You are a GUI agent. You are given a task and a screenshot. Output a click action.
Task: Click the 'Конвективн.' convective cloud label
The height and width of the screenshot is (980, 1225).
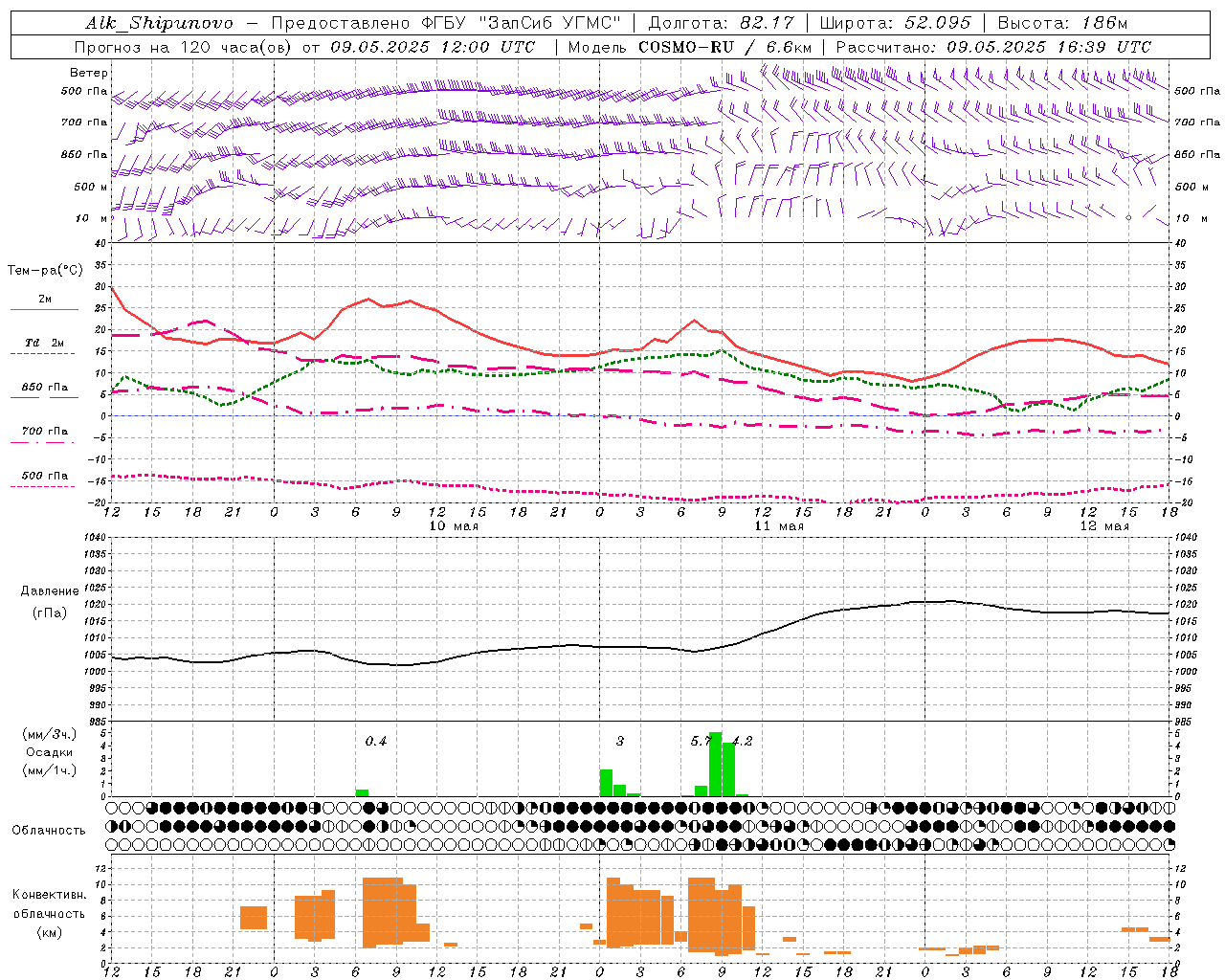[x=50, y=895]
